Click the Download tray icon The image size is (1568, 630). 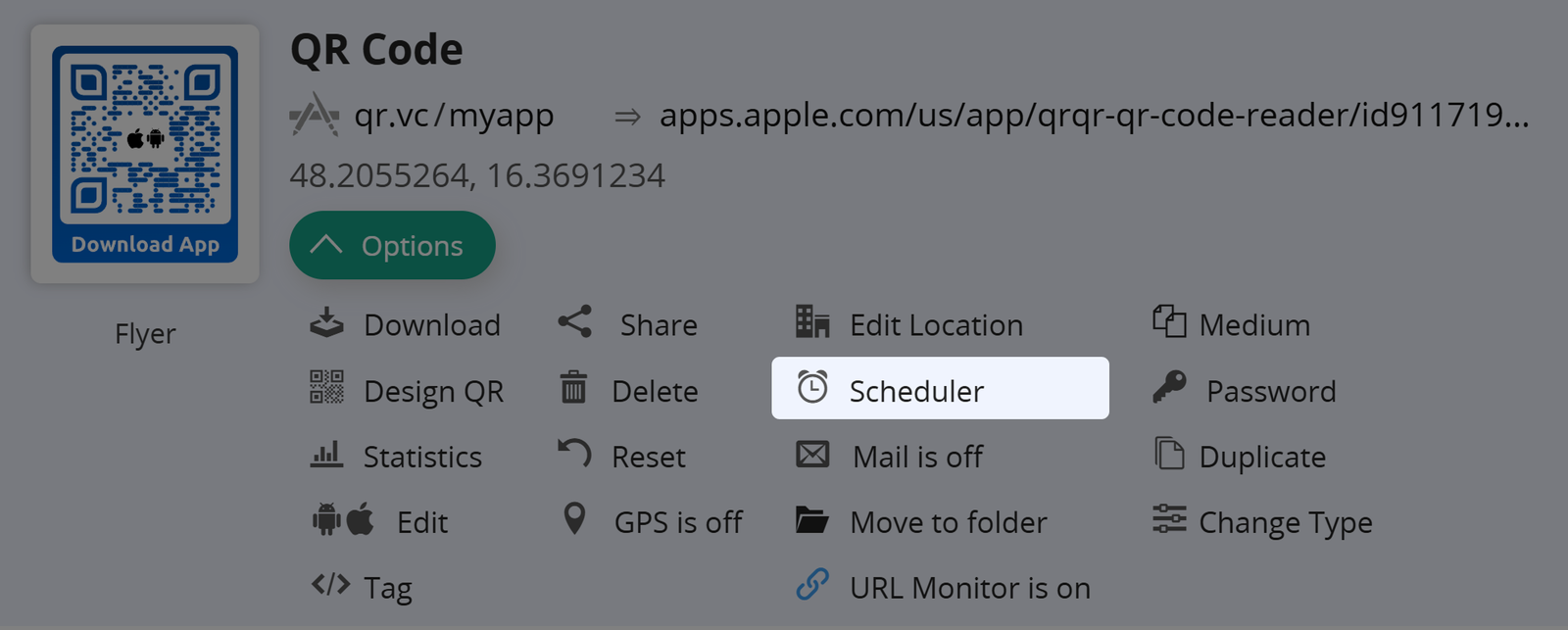point(326,323)
